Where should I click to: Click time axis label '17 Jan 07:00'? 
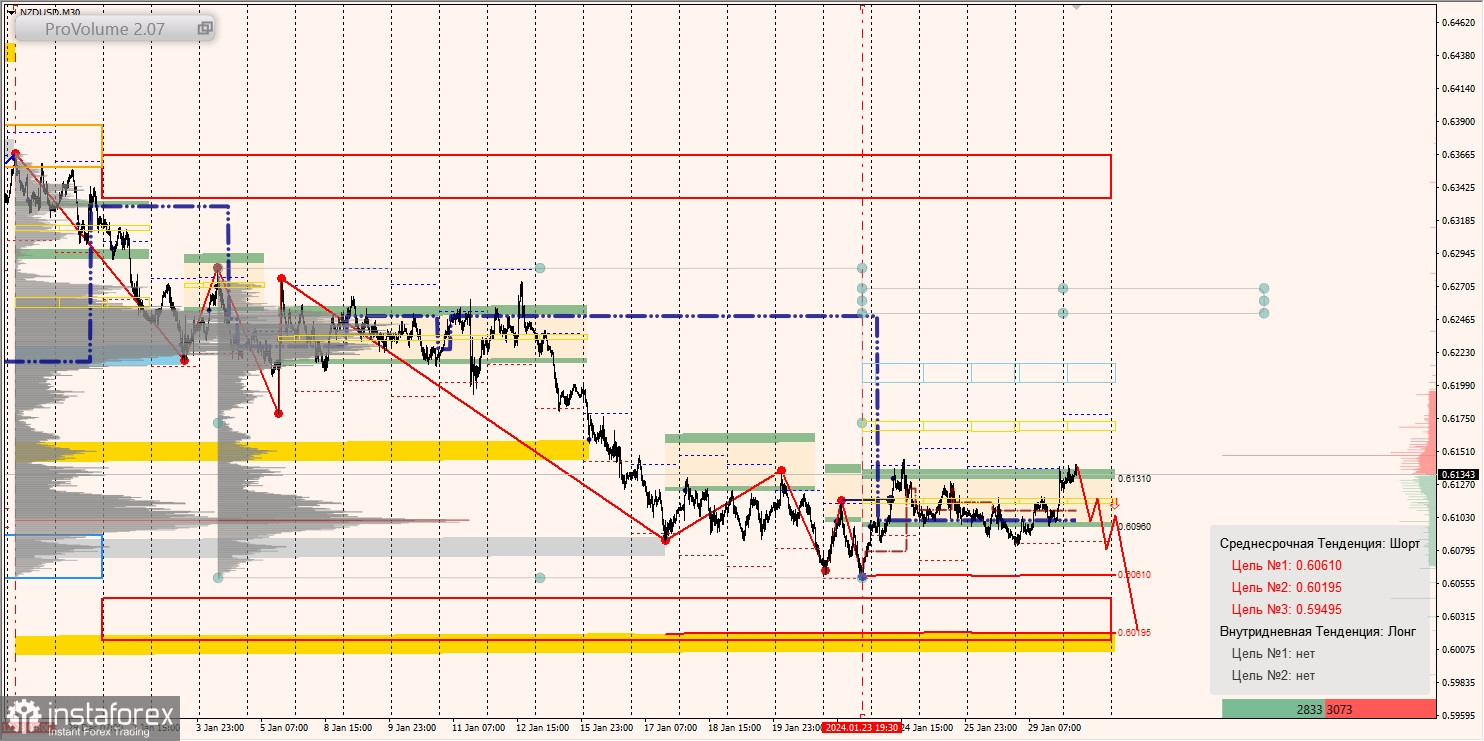671,728
